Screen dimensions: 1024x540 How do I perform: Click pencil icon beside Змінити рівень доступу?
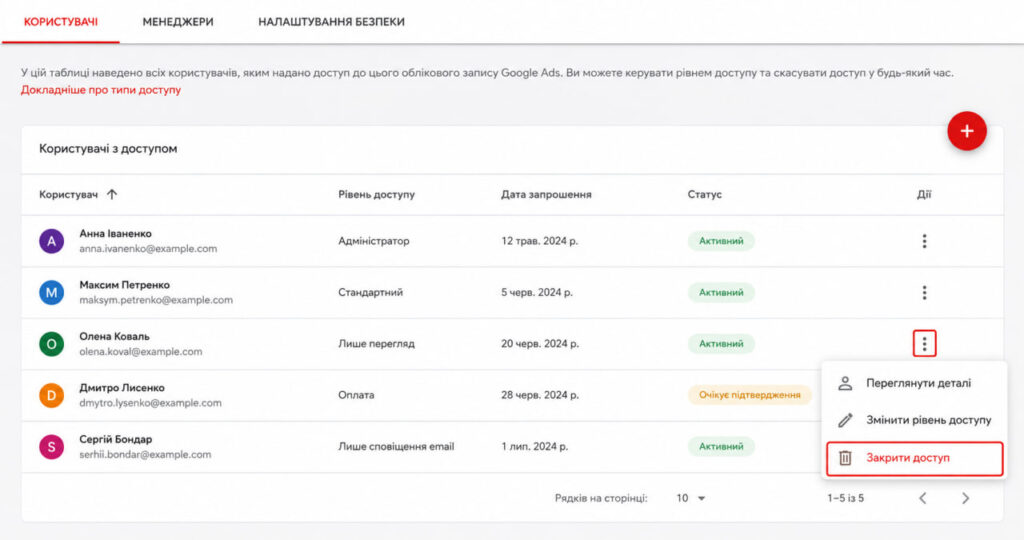click(845, 420)
